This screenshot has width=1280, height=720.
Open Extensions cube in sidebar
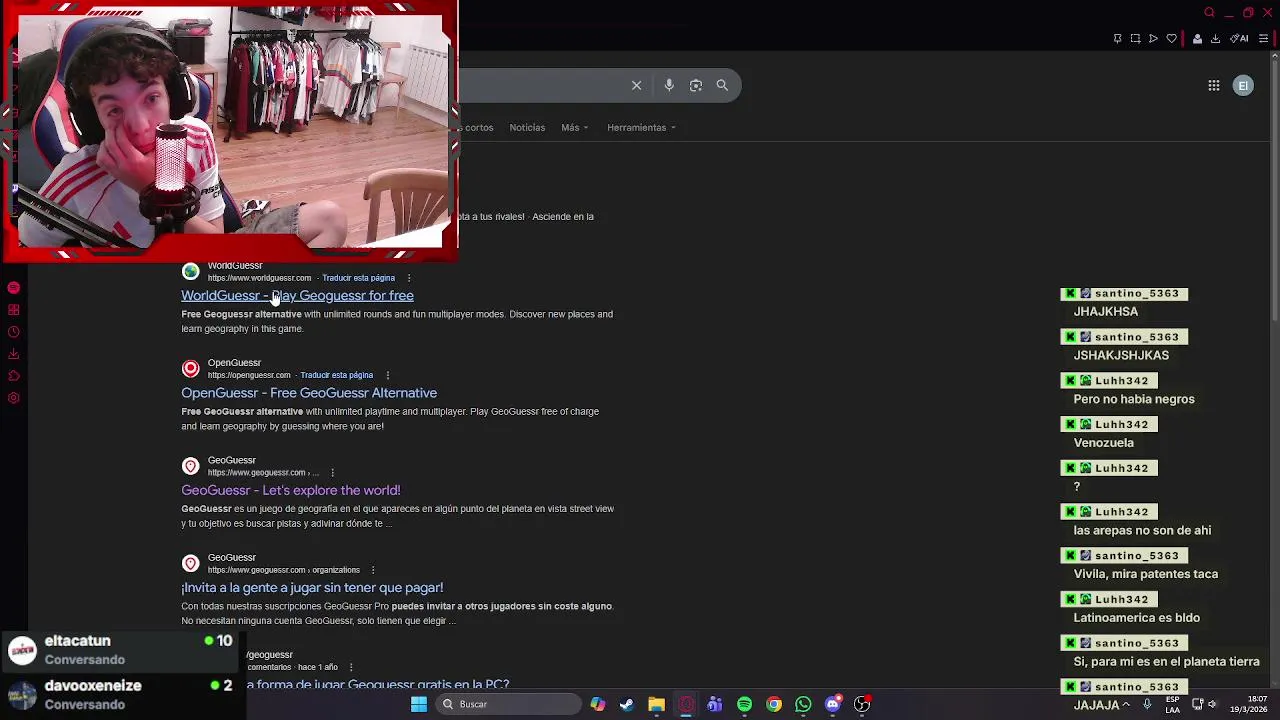[14, 376]
